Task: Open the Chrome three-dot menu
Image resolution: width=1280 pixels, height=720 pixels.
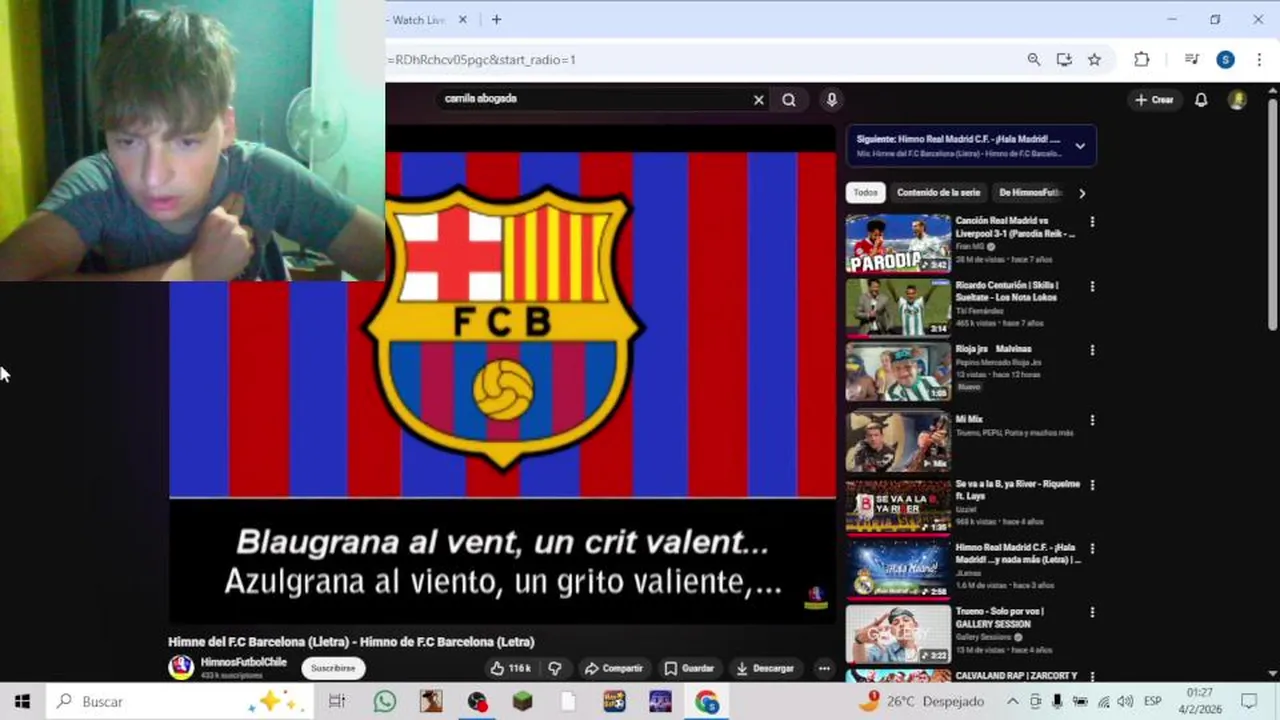Action: (x=1258, y=59)
